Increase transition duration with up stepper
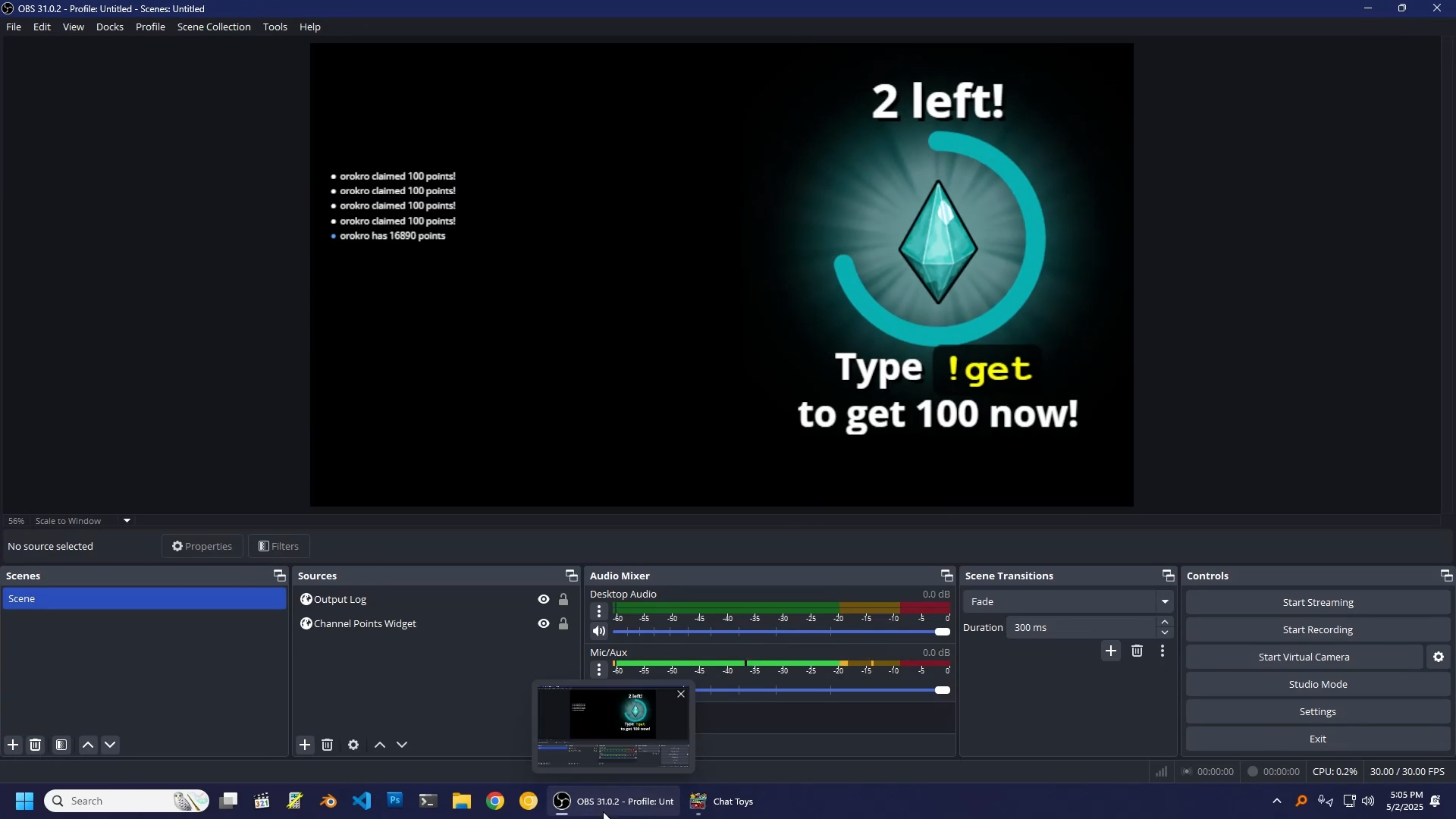Image resolution: width=1456 pixels, height=819 pixels. 1166,623
